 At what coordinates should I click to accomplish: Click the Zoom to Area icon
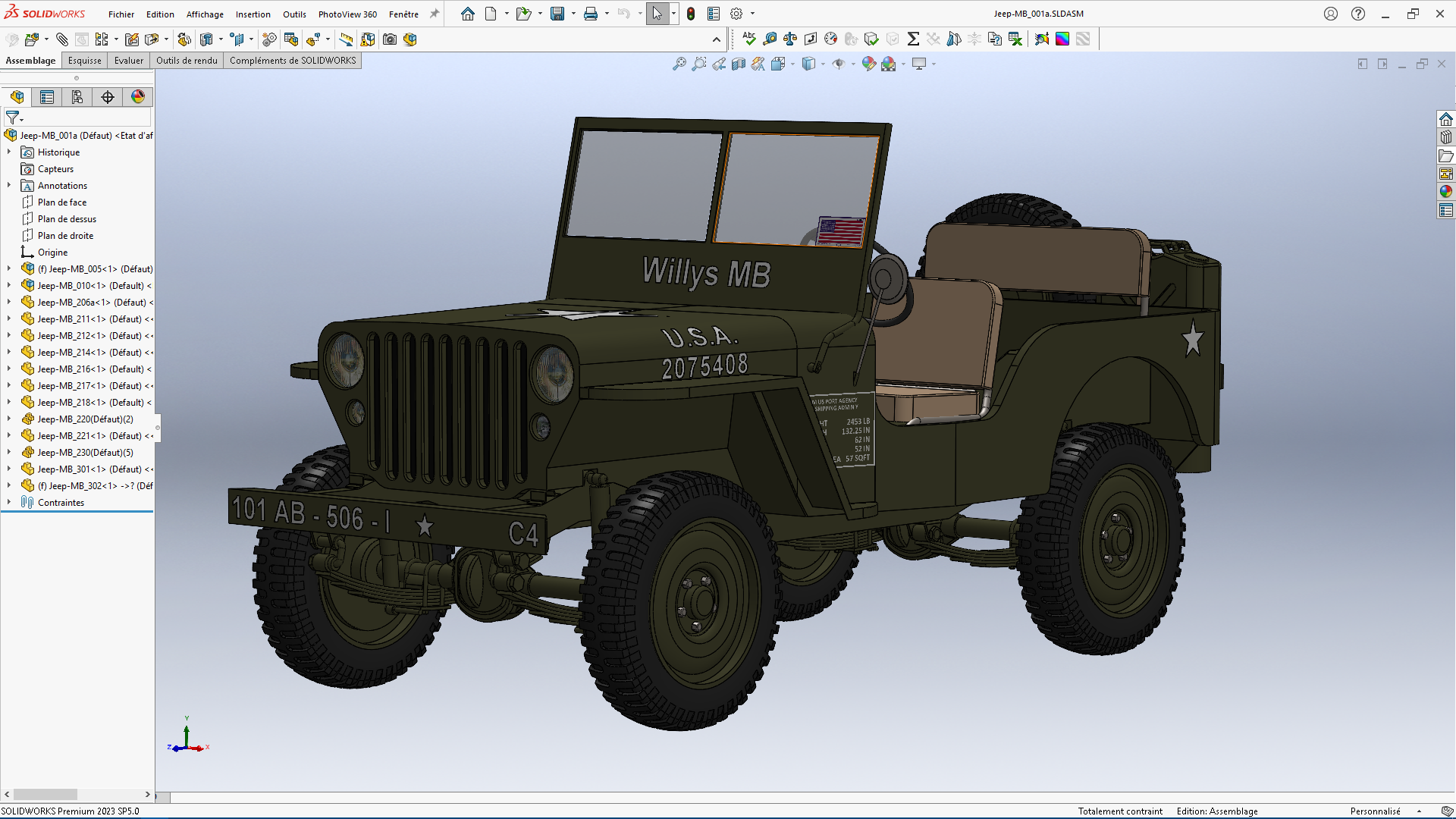click(699, 64)
